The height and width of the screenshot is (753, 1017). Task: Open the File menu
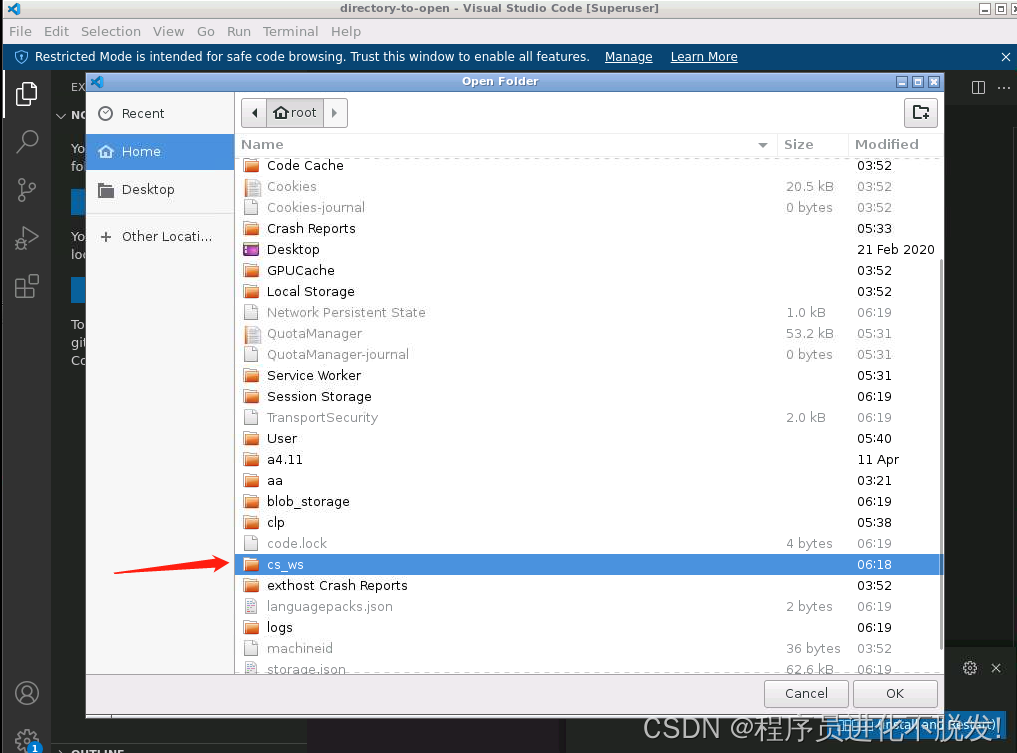pyautogui.click(x=20, y=32)
